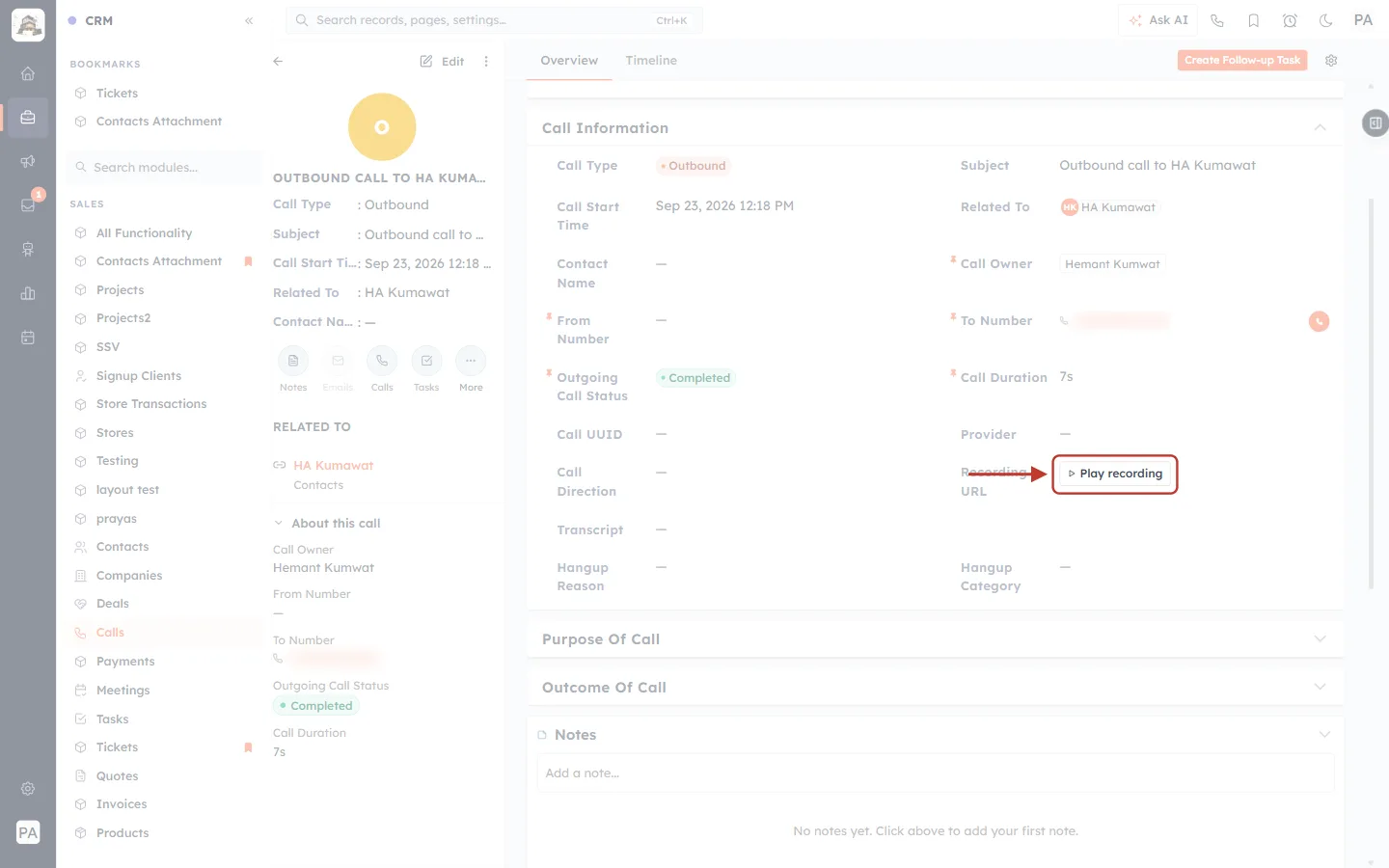This screenshot has width=1389, height=868.
Task: Click the Play recording button
Action: 1115,474
